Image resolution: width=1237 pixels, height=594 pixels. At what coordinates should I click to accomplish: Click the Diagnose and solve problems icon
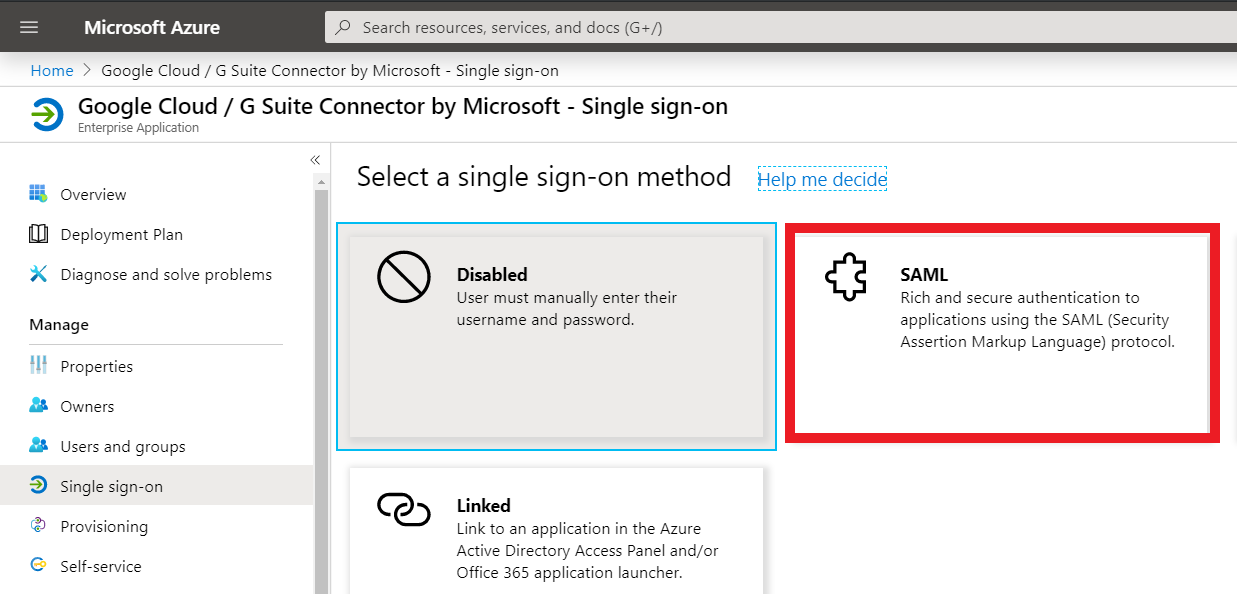point(39,274)
